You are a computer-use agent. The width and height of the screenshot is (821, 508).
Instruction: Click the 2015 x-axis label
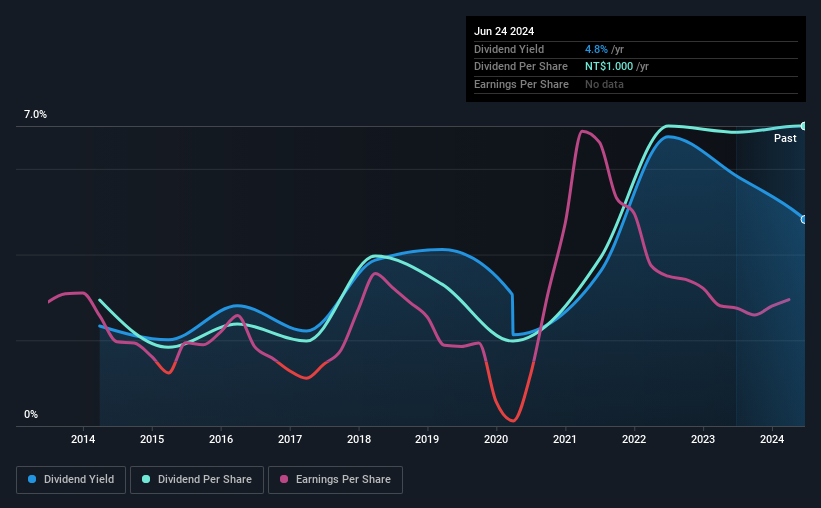152,439
